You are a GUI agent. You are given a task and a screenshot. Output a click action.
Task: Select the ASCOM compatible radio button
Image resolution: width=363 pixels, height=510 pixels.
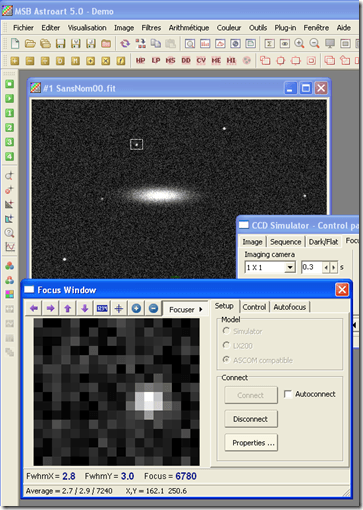tap(226, 360)
